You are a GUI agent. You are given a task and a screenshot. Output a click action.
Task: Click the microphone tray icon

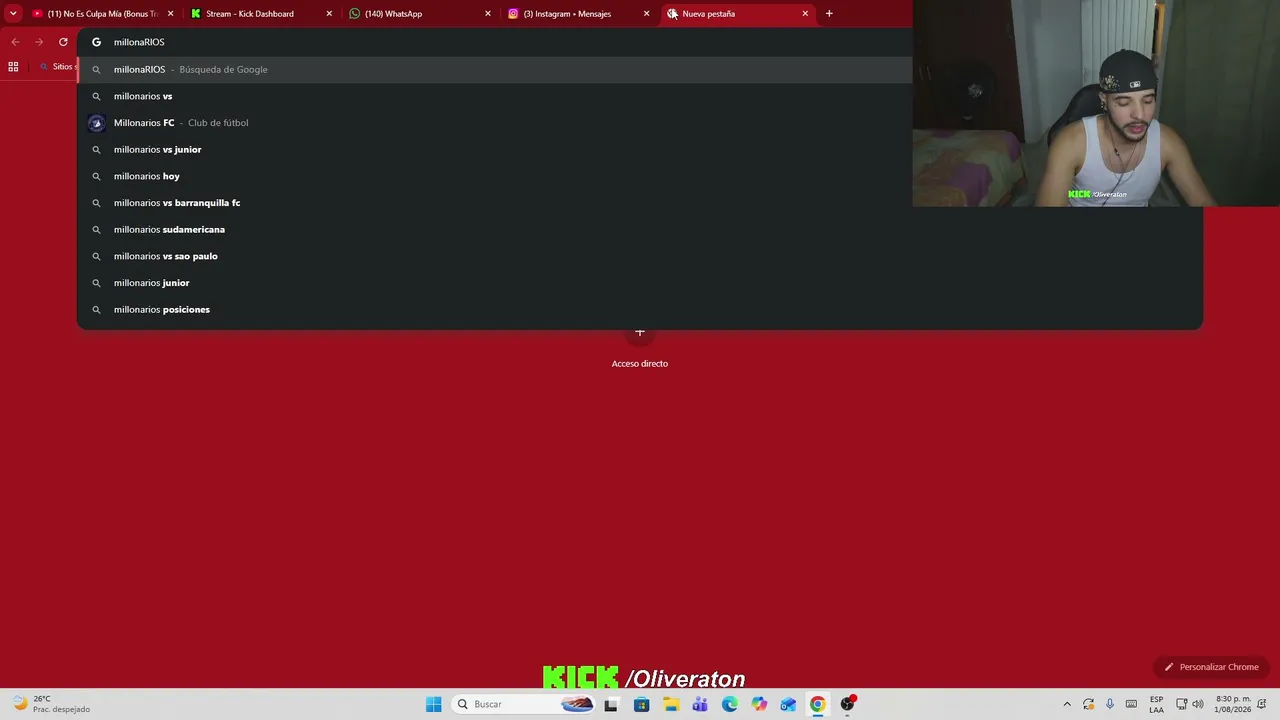[x=1110, y=704]
